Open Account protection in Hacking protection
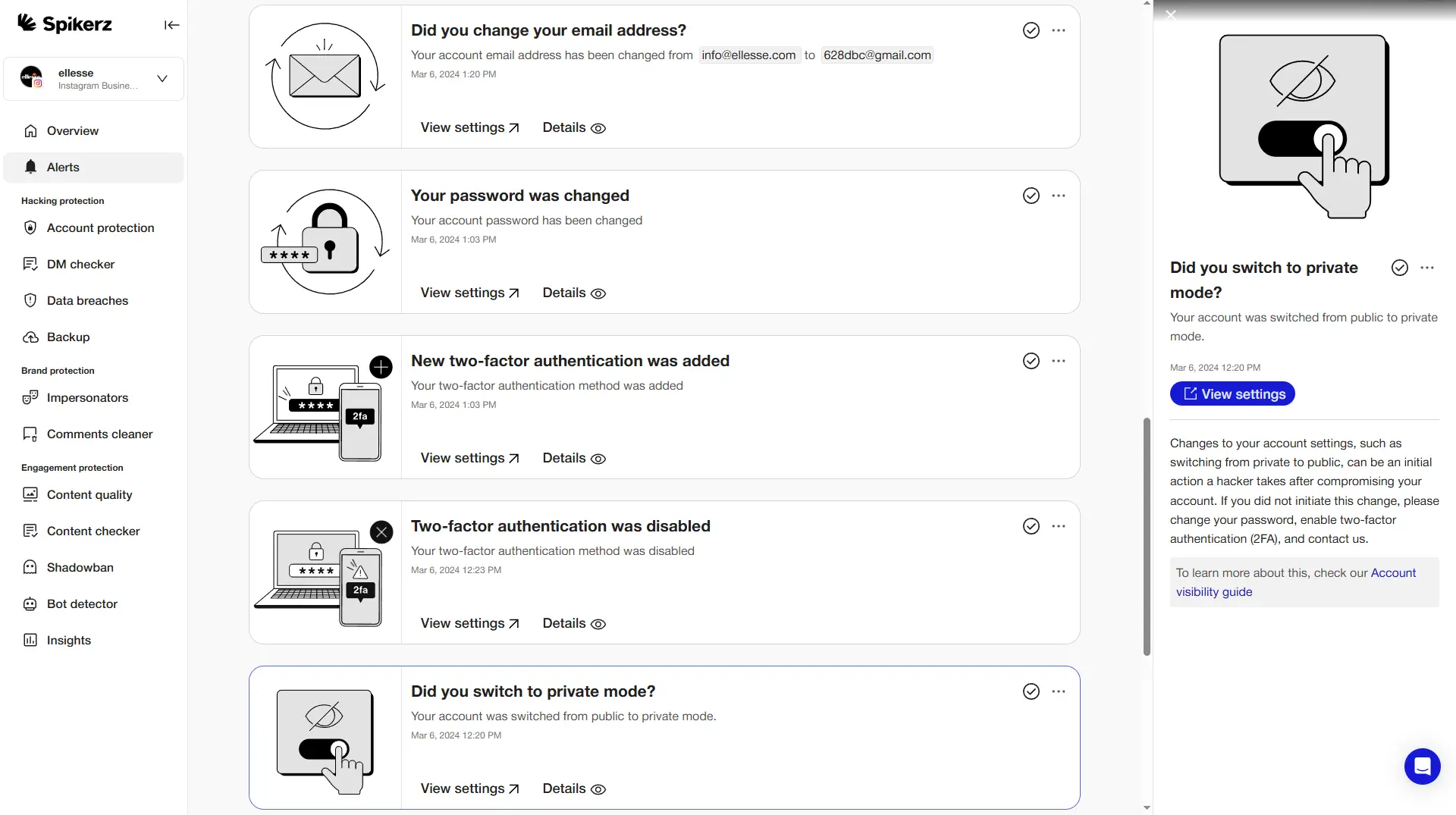This screenshot has width=1456, height=815. [x=100, y=227]
